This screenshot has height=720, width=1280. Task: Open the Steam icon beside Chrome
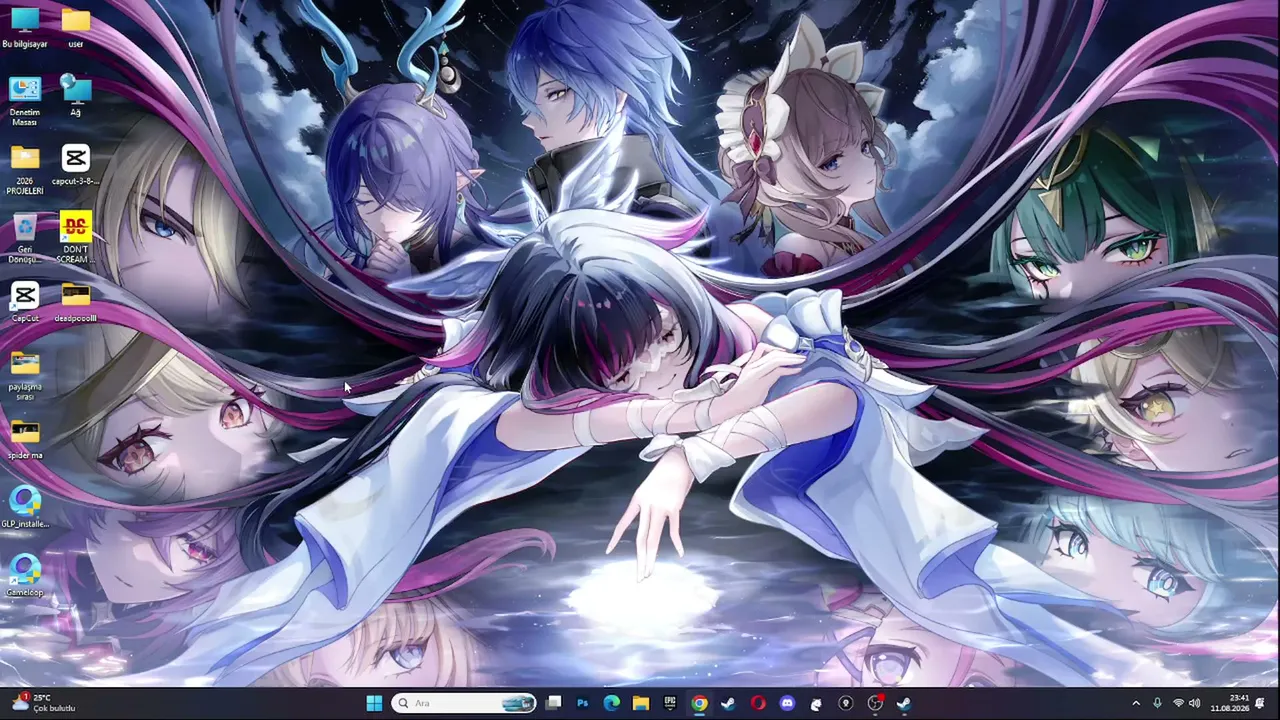728,703
